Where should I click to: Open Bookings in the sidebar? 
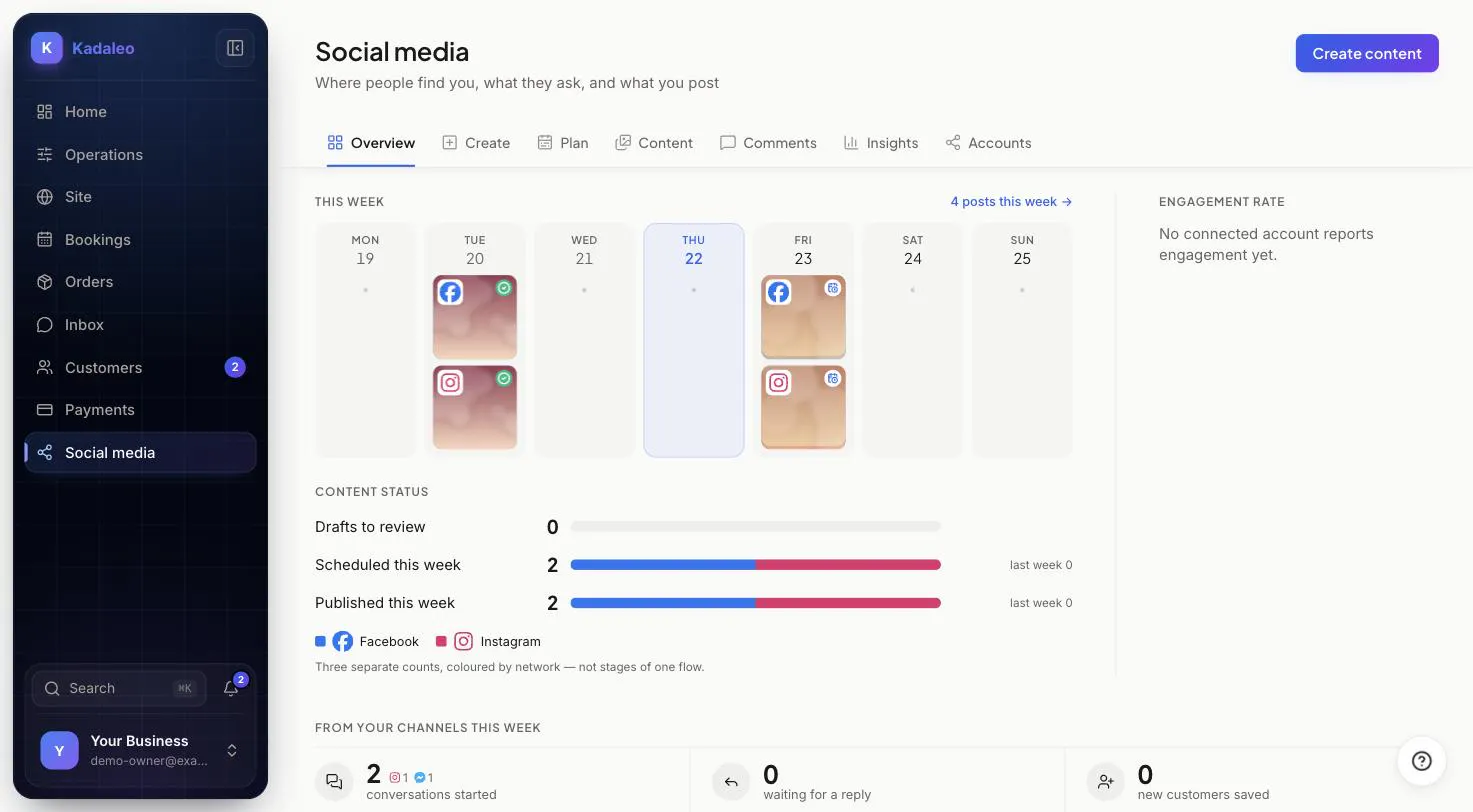click(x=140, y=240)
